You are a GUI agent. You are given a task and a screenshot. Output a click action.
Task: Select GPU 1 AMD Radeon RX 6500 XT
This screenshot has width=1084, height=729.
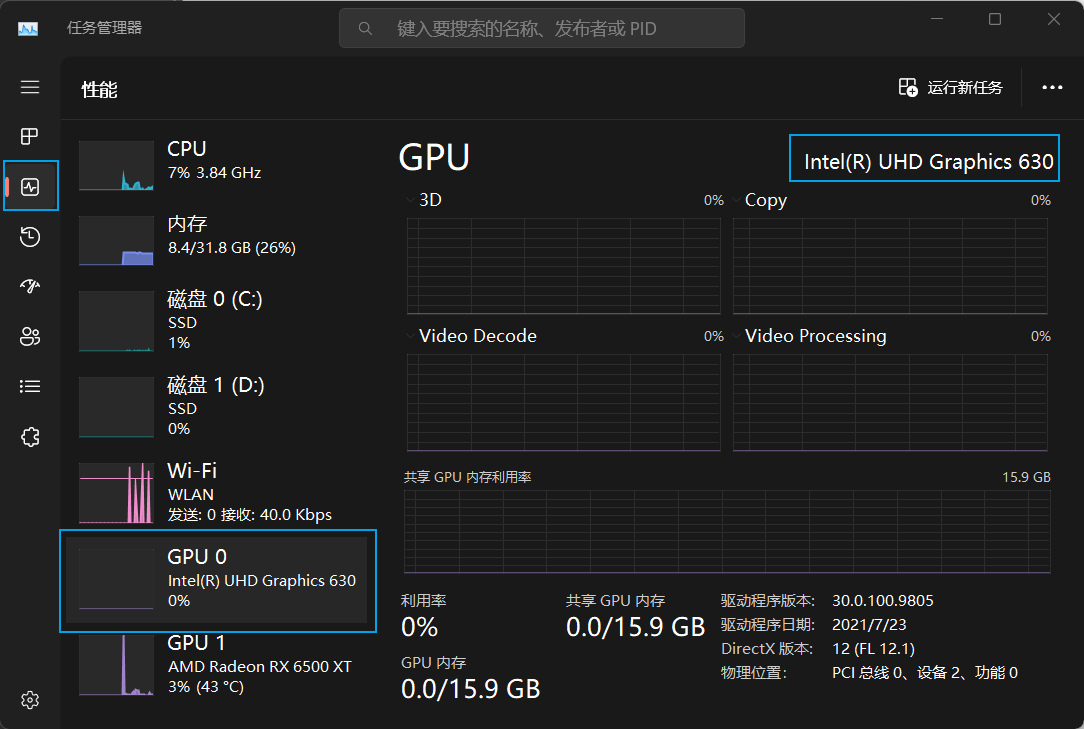coord(218,665)
